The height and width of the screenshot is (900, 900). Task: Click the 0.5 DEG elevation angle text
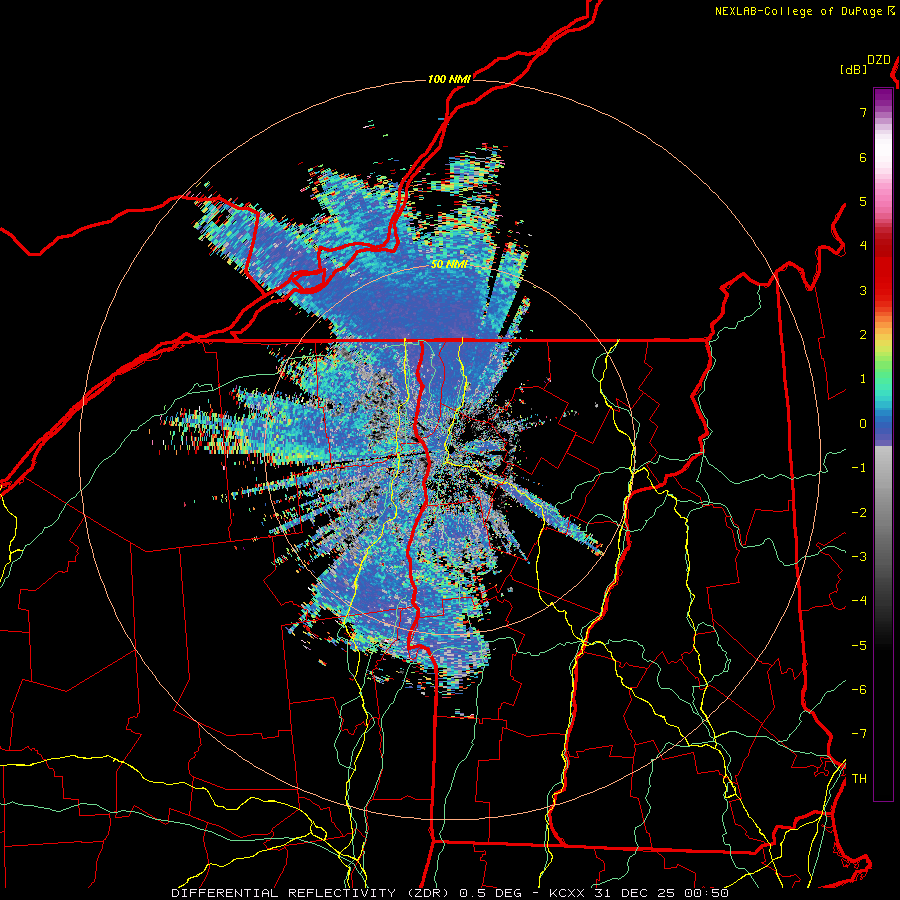(x=490, y=893)
